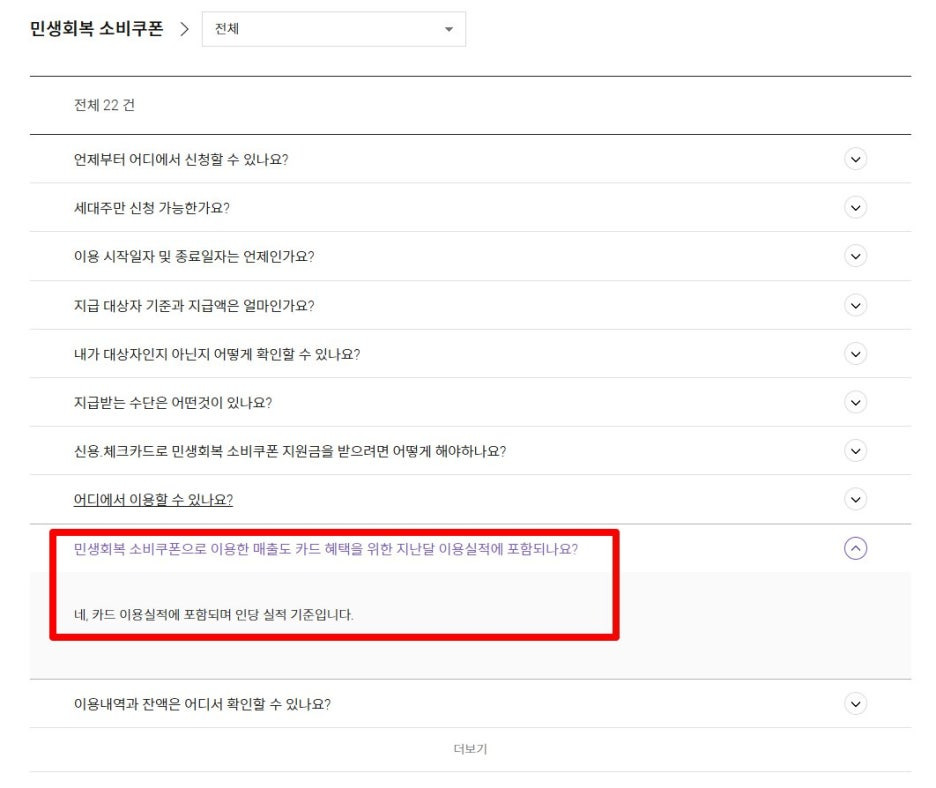Open question 세대주만 신청 가능한가요?

[152, 208]
